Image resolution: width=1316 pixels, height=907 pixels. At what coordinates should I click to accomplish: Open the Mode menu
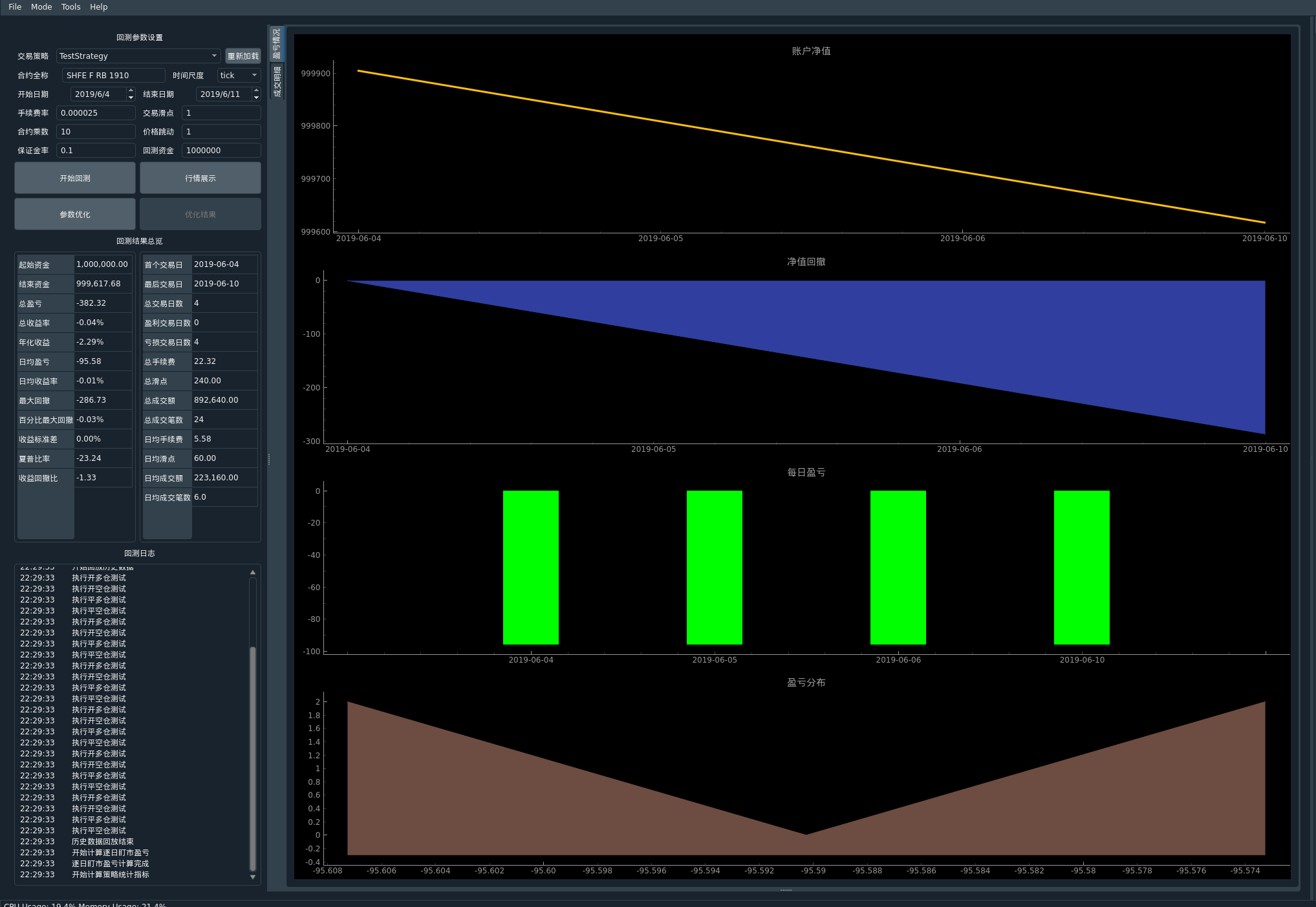[x=41, y=7]
